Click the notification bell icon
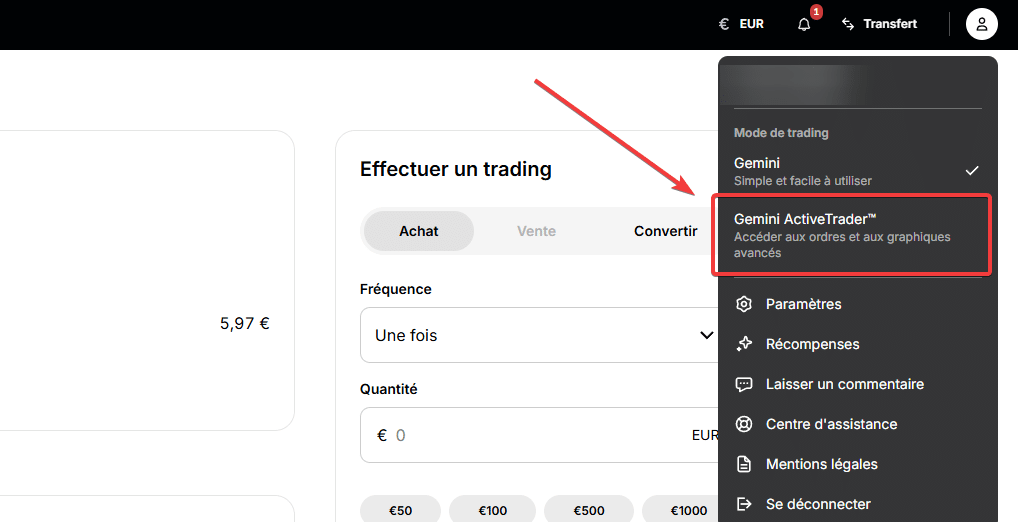The image size is (1018, 522). click(804, 25)
